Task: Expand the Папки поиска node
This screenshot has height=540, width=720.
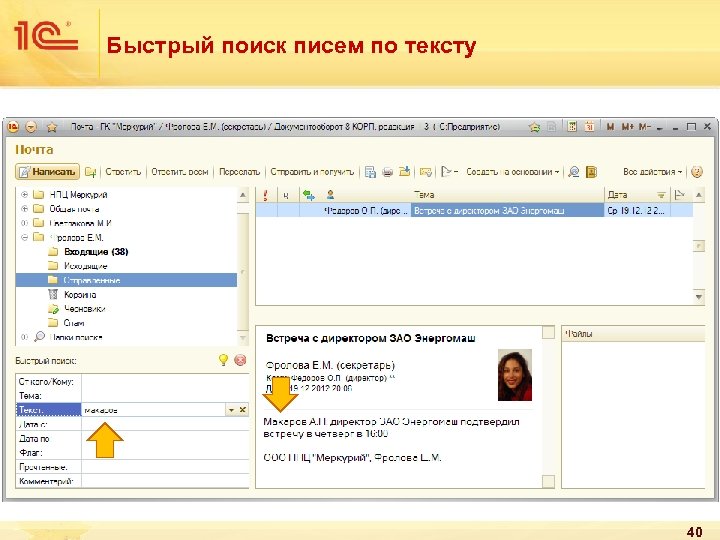Action: 25,337
